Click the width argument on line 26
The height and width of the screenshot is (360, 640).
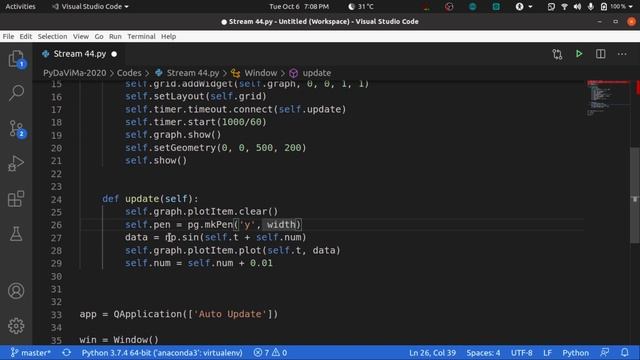(282, 224)
